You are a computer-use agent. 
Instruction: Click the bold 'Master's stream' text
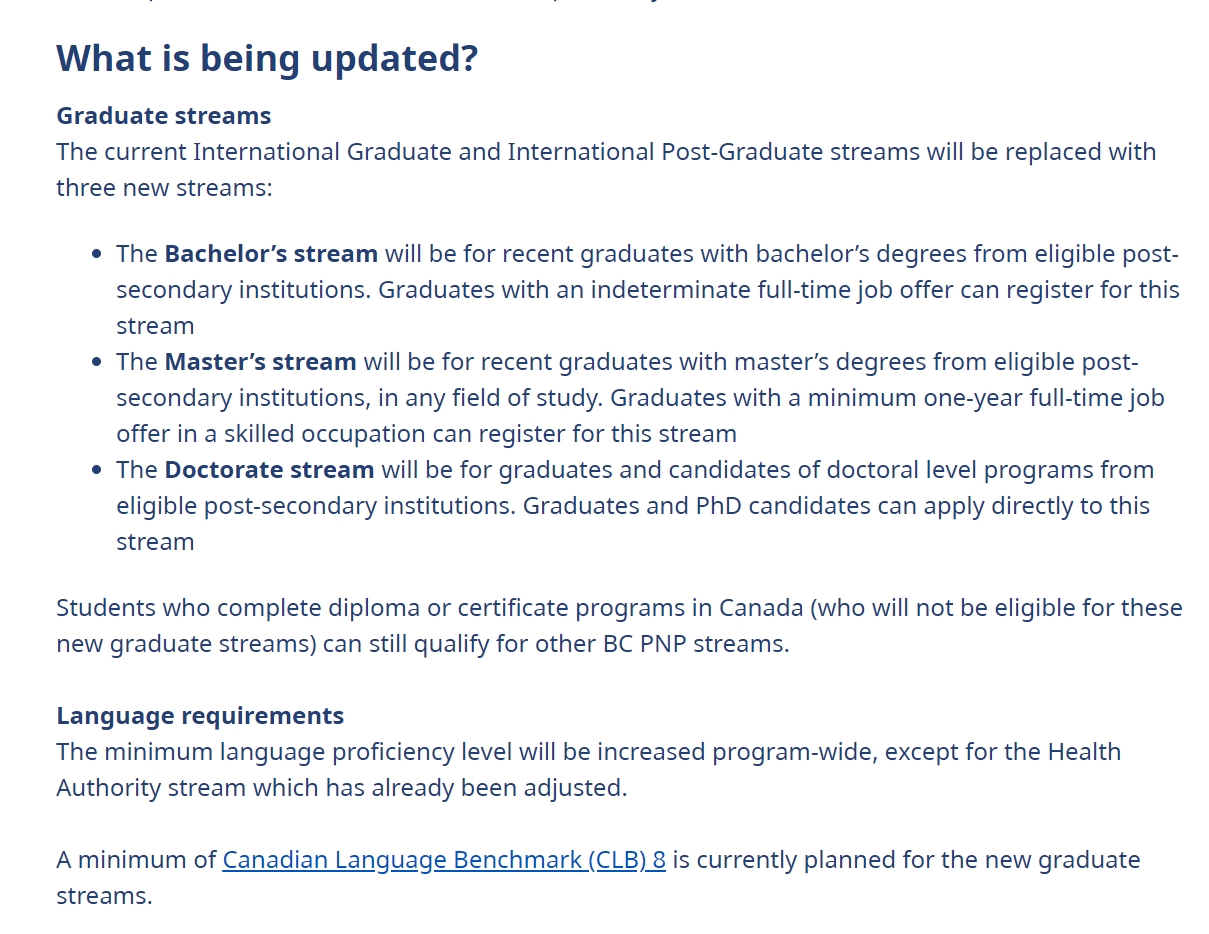260,362
